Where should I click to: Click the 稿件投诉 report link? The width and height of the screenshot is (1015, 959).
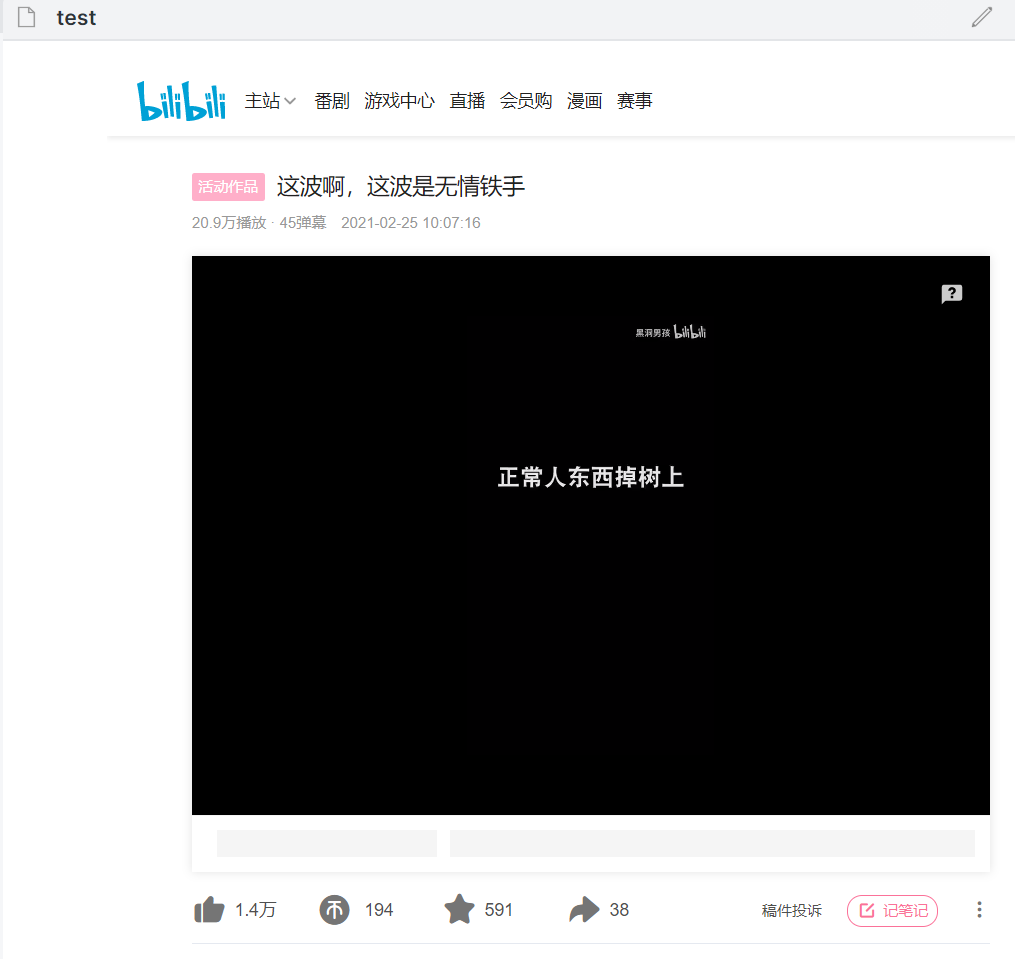(791, 910)
